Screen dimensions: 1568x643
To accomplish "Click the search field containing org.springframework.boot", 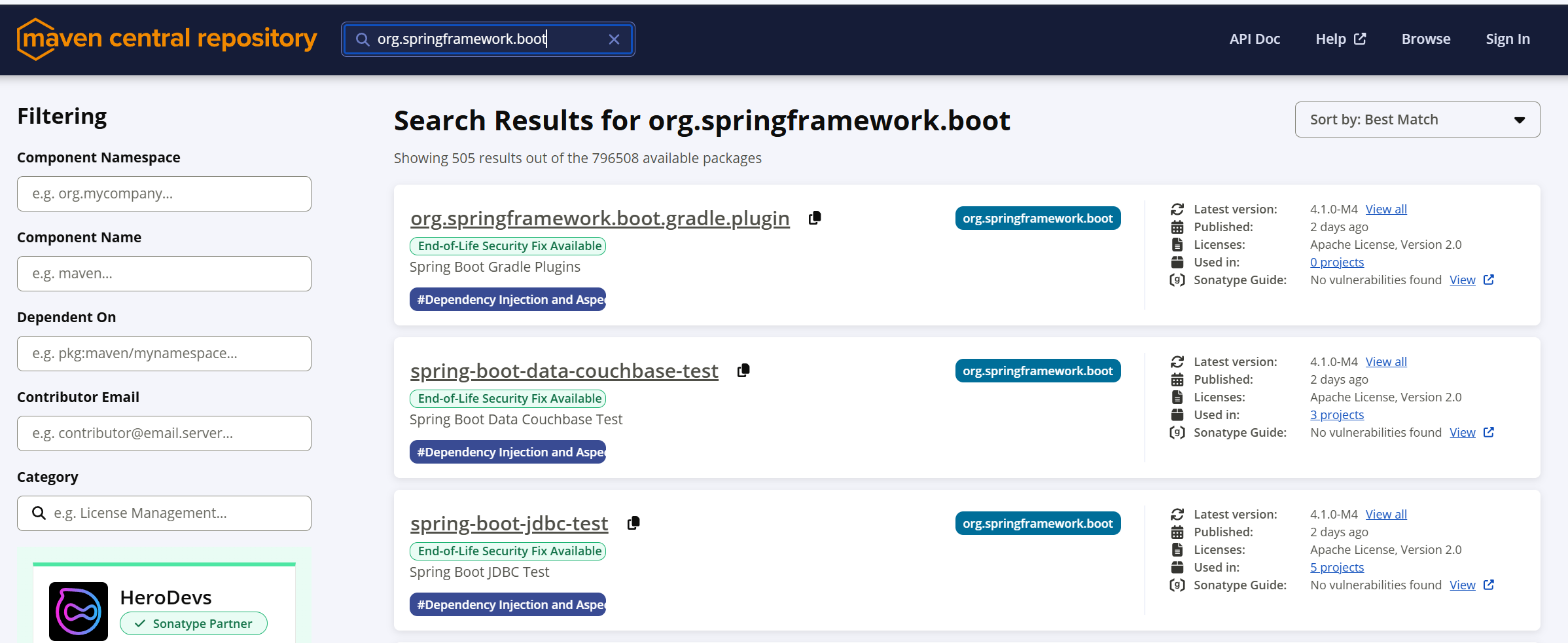I will click(488, 39).
